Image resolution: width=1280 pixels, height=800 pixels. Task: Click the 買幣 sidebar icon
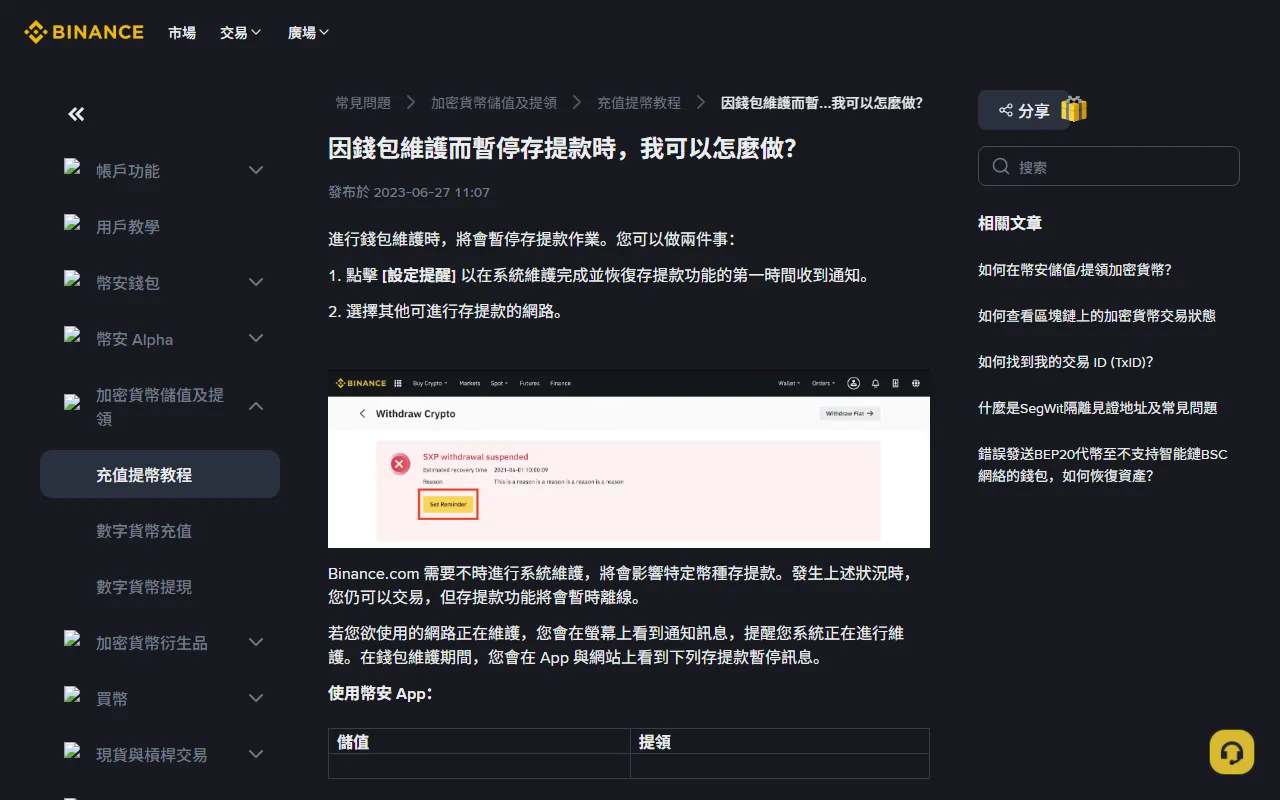pos(72,695)
